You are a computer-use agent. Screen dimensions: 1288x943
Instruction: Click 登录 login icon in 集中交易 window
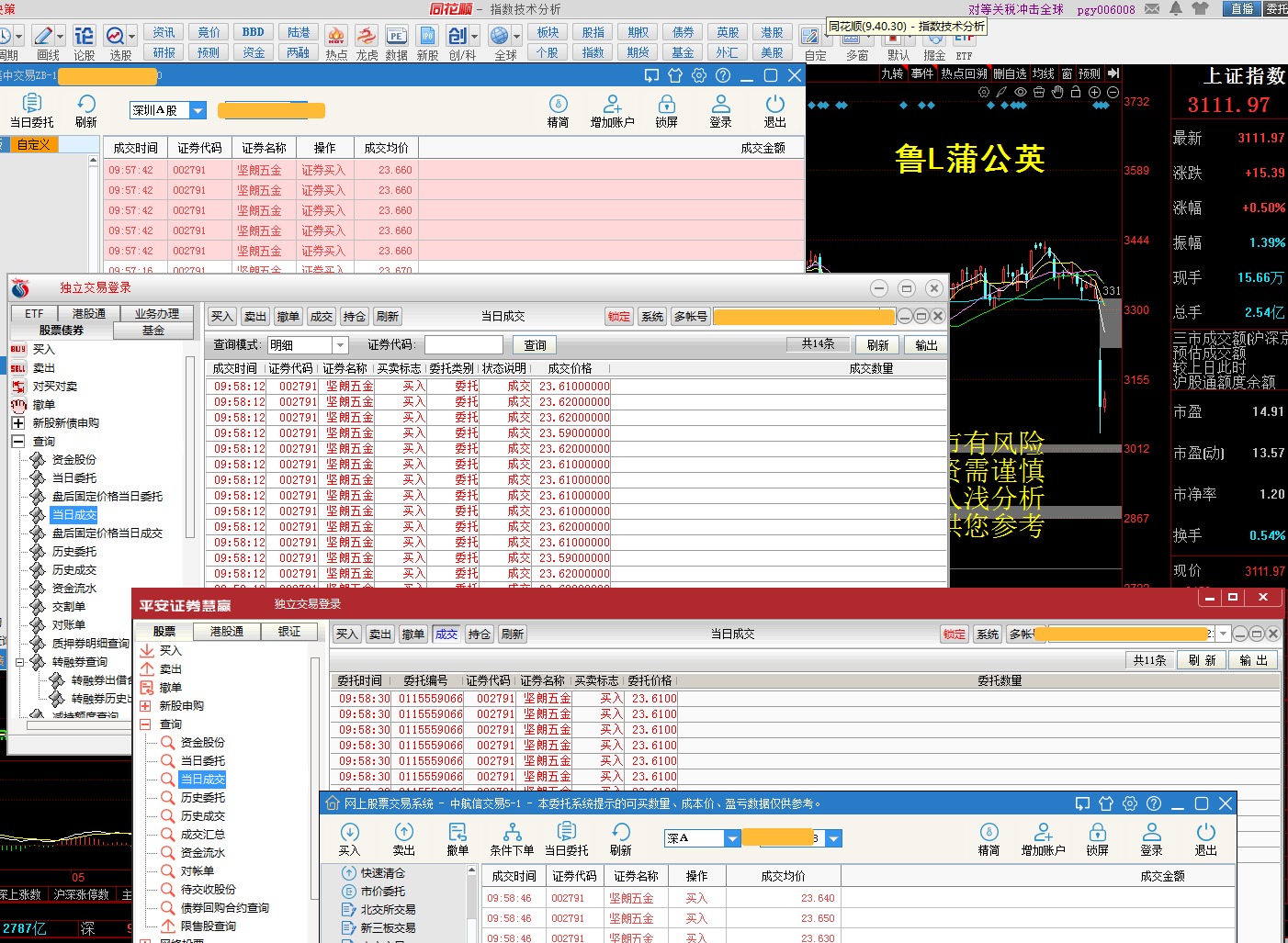pyautogui.click(x=721, y=111)
